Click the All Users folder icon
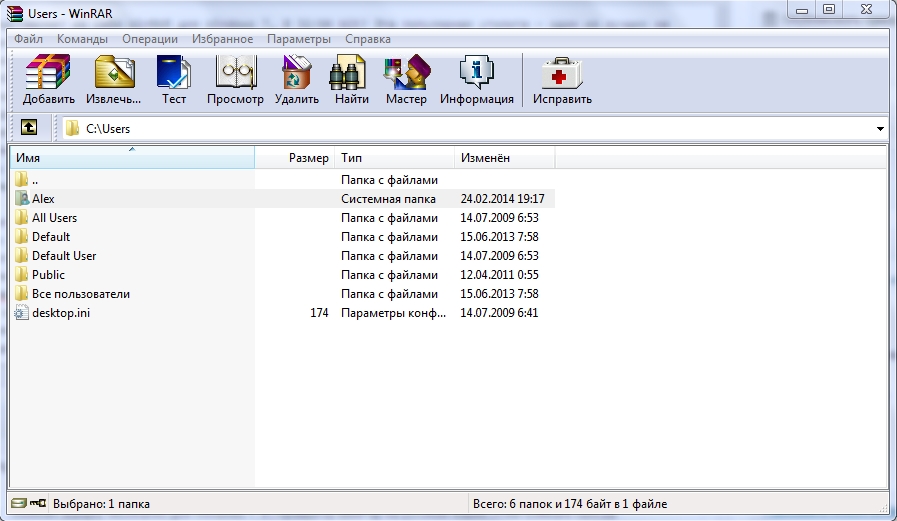Viewport: 897px width, 521px height. 21,217
